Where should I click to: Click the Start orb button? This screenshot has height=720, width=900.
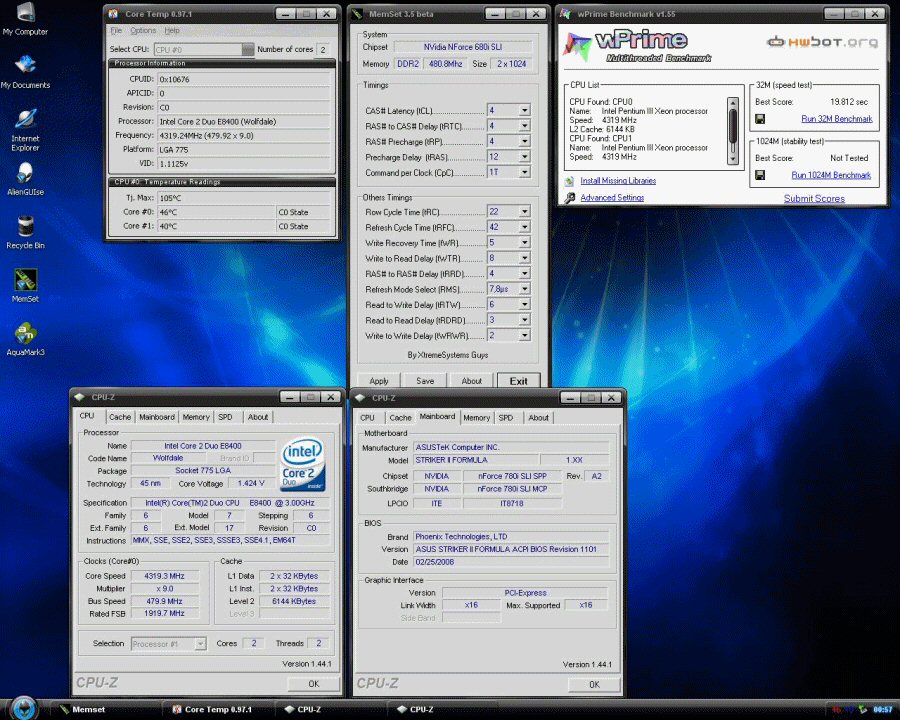tap(24, 707)
